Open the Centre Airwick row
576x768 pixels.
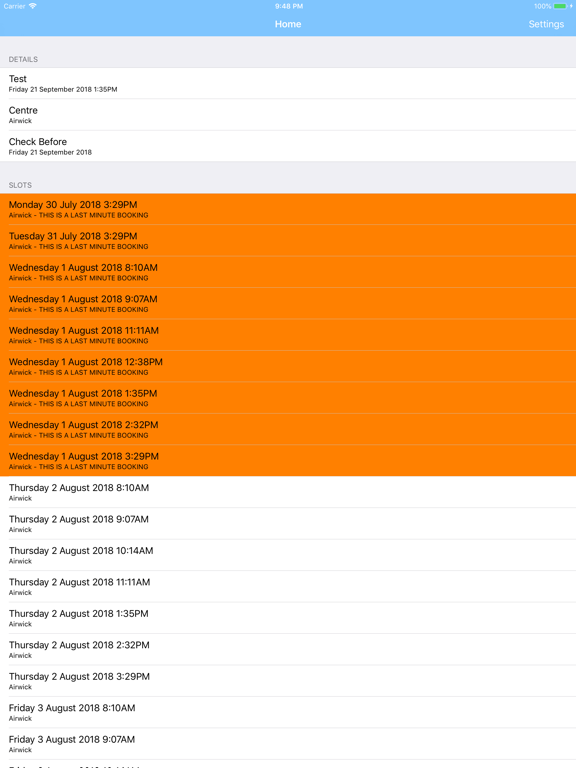point(288,115)
